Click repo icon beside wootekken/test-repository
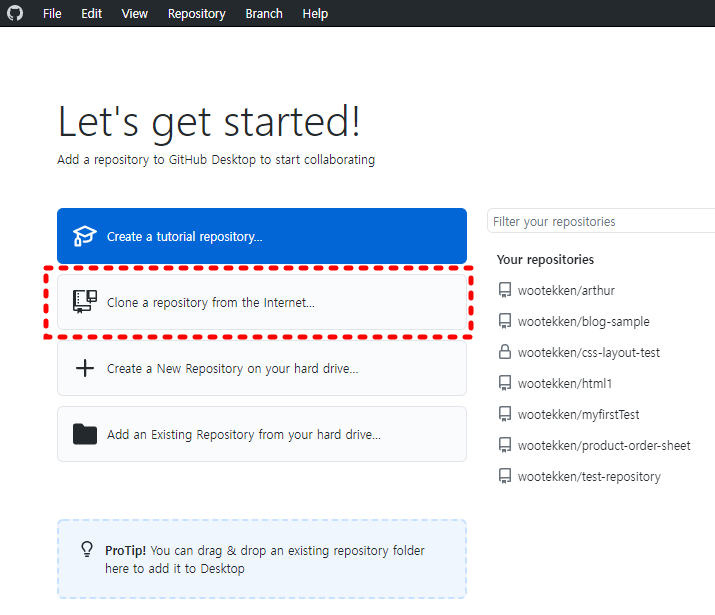 coord(505,476)
